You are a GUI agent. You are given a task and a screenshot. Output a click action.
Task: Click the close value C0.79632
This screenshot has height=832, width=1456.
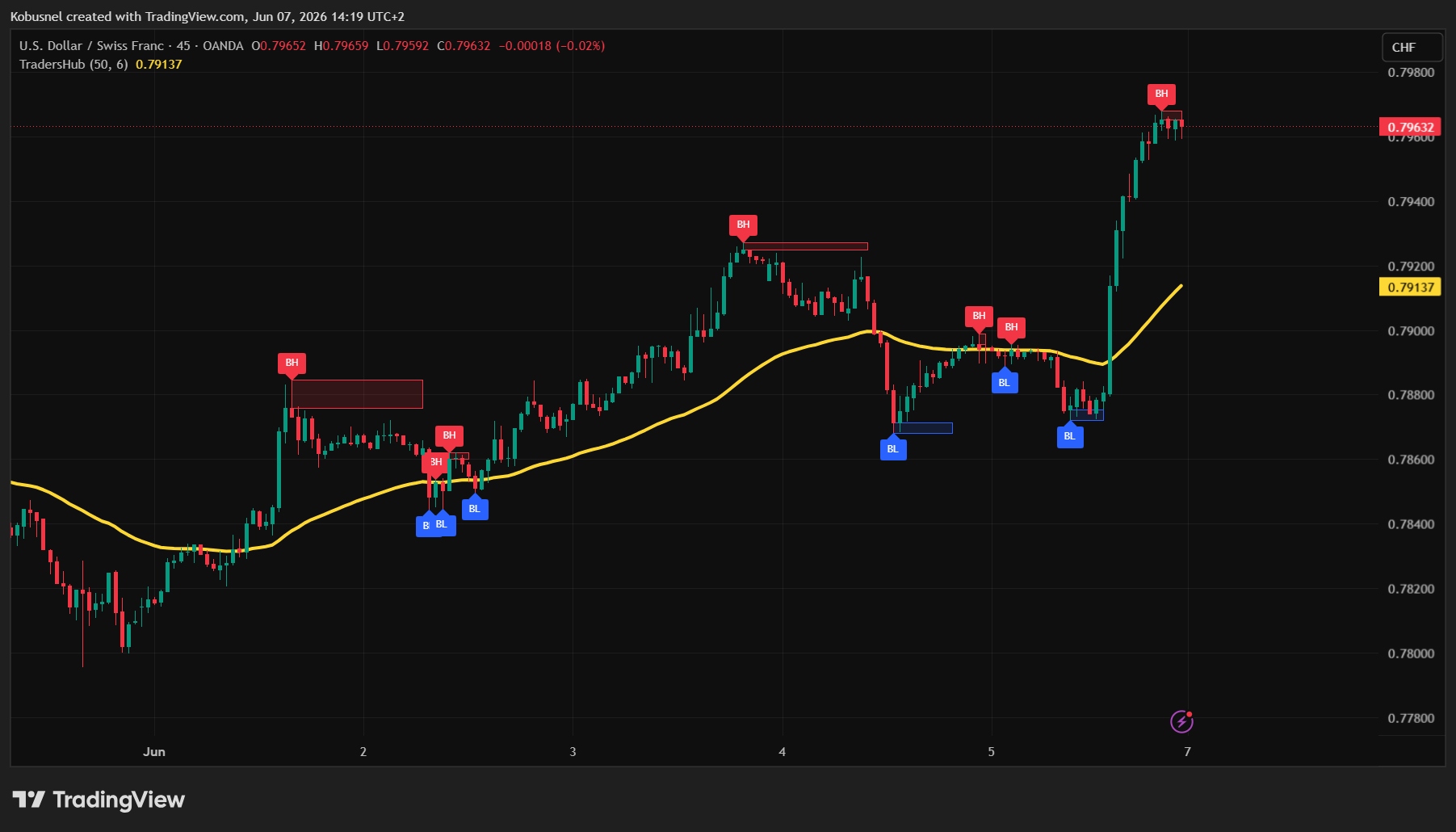(464, 46)
